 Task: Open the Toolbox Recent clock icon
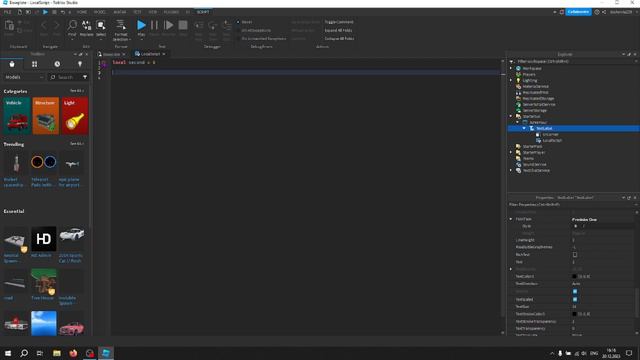click(x=57, y=64)
